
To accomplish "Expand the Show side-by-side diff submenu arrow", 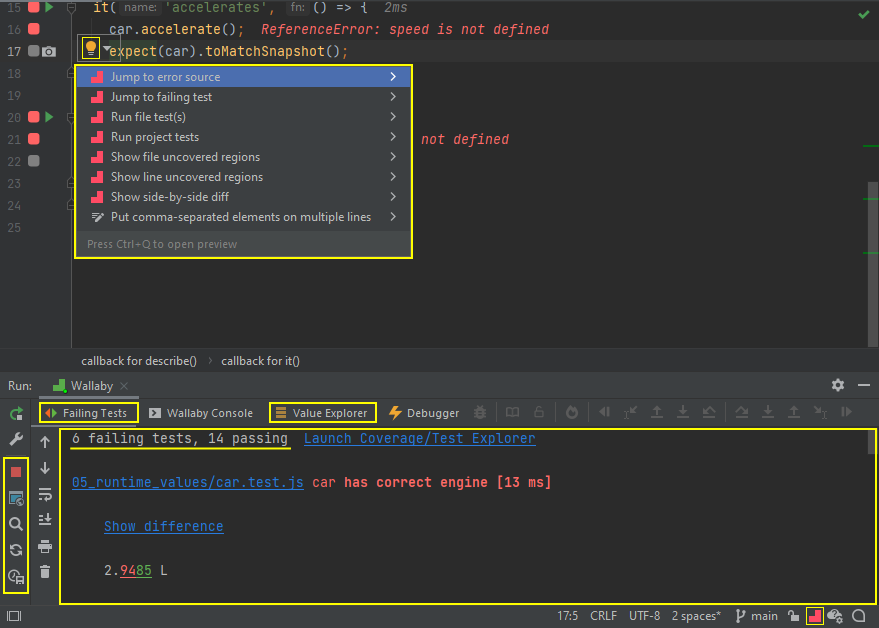I will pos(393,197).
